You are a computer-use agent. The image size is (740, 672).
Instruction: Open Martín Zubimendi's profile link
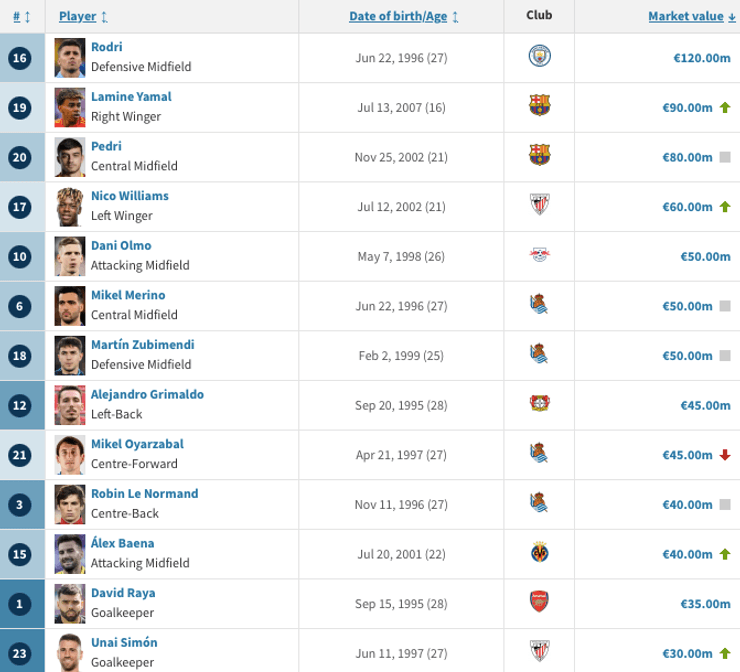coord(143,345)
